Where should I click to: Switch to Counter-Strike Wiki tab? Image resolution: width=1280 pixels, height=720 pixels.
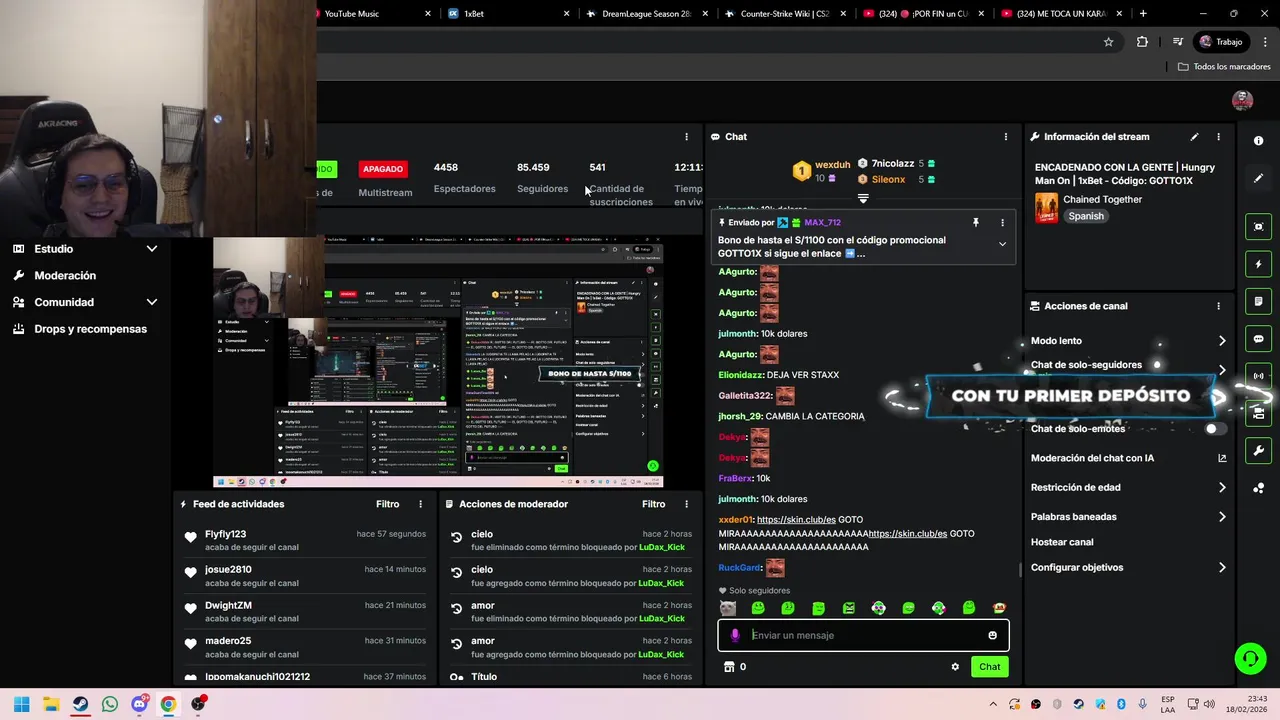(x=785, y=14)
